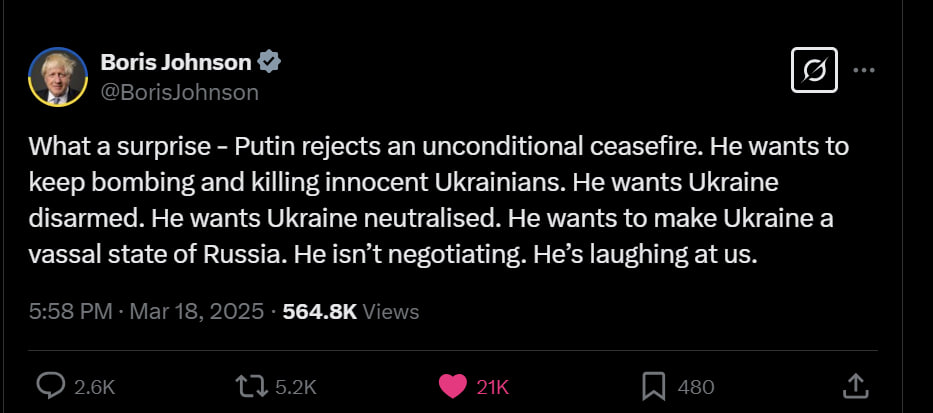Click the Boris Johnson display name
This screenshot has width=933, height=413.
click(x=176, y=62)
